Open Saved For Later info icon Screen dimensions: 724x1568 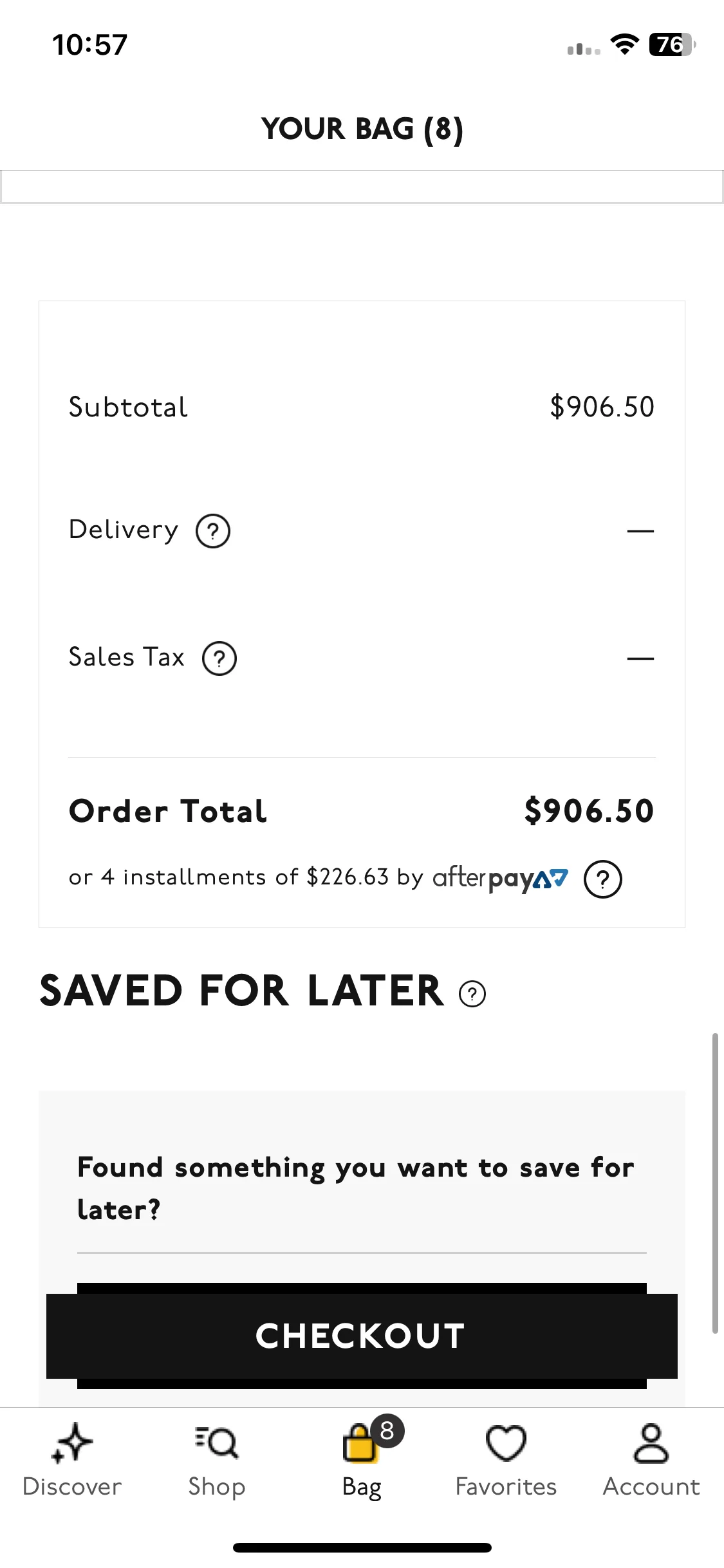[472, 993]
